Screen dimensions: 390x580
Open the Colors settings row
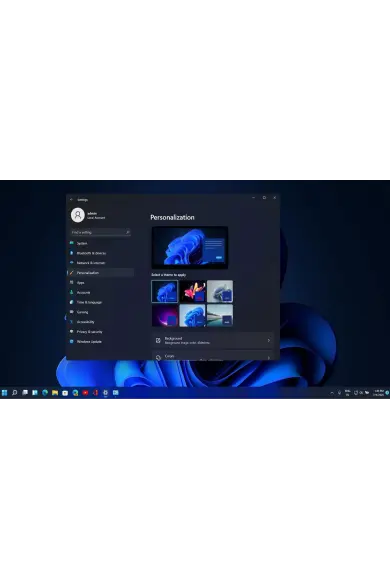tap(213, 356)
